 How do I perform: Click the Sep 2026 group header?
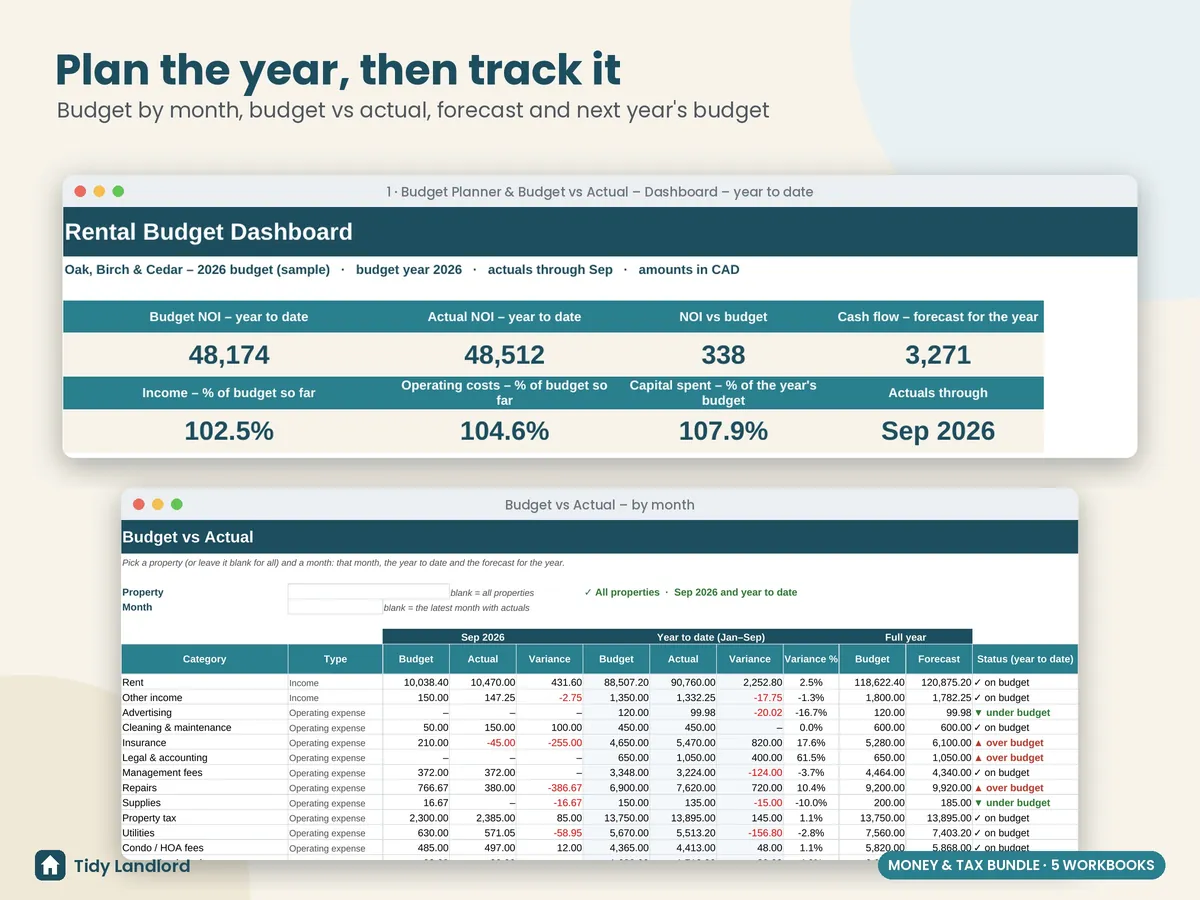[x=482, y=637]
